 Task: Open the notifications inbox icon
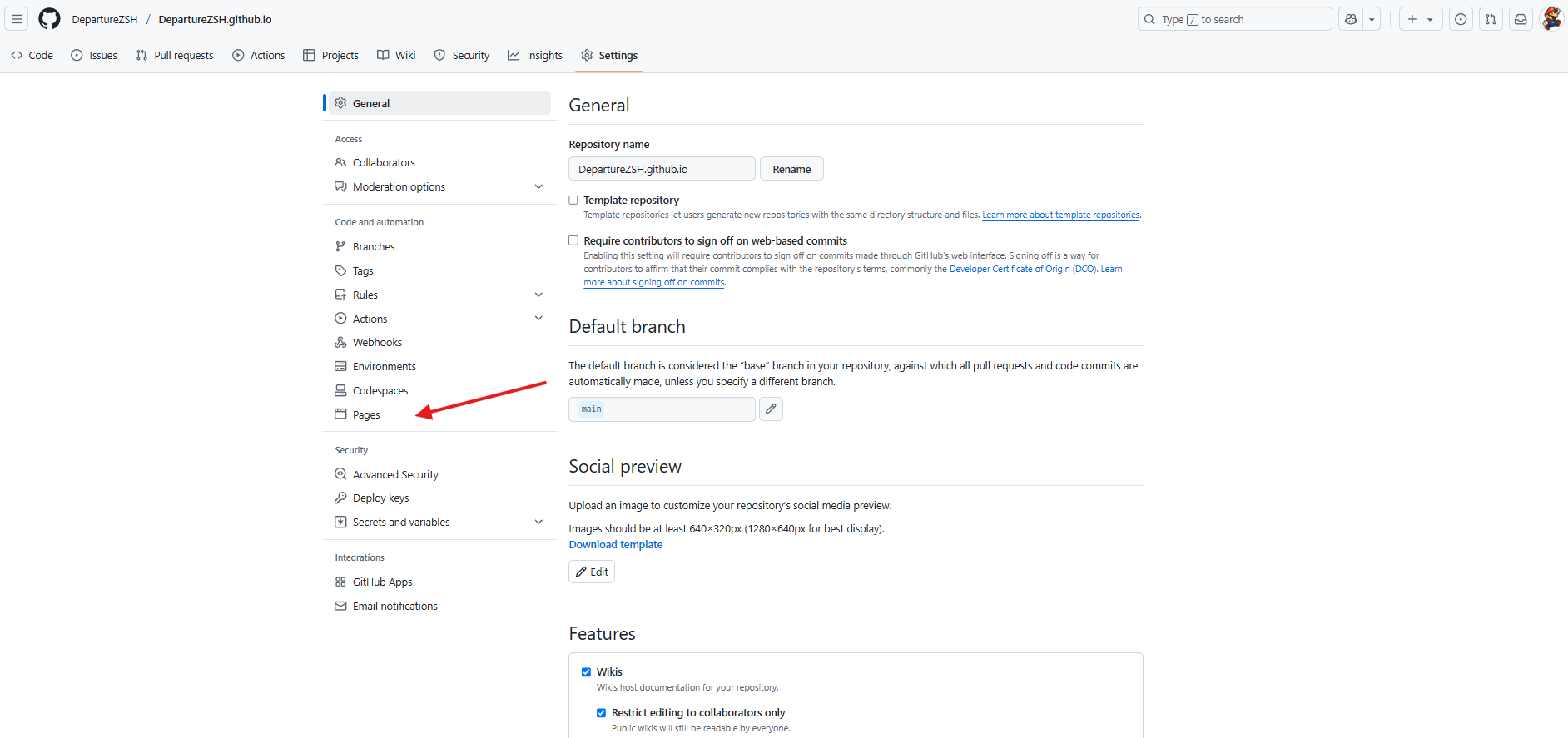(x=1521, y=19)
